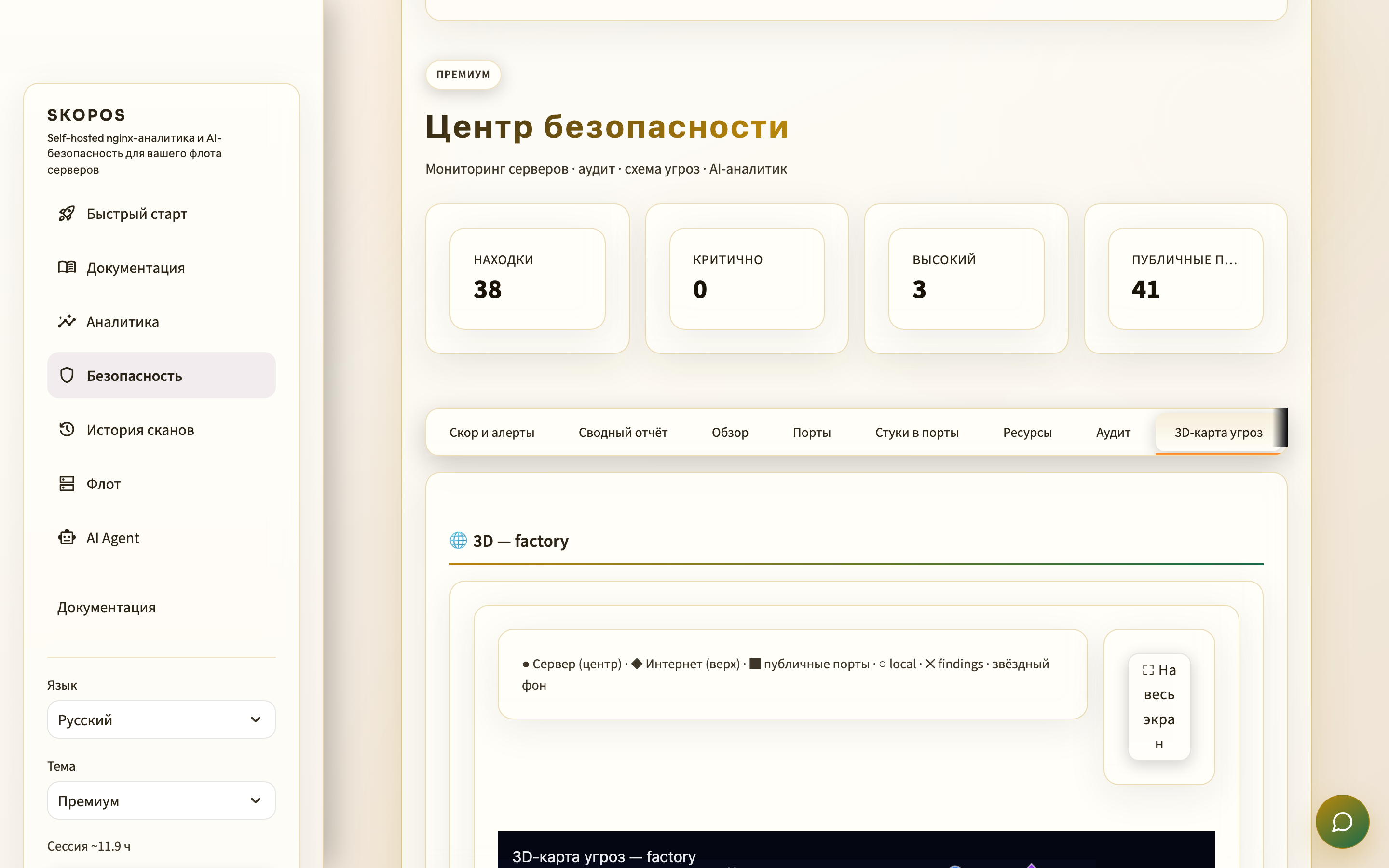Open the chat bubble widget

(1342, 821)
